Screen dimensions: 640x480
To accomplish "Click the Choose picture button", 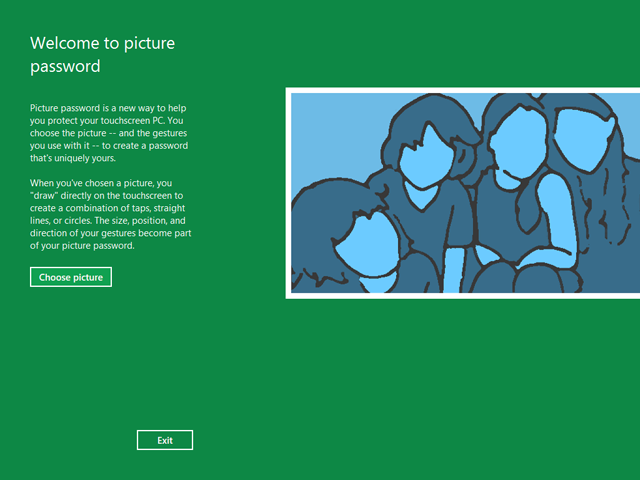I will [70, 277].
